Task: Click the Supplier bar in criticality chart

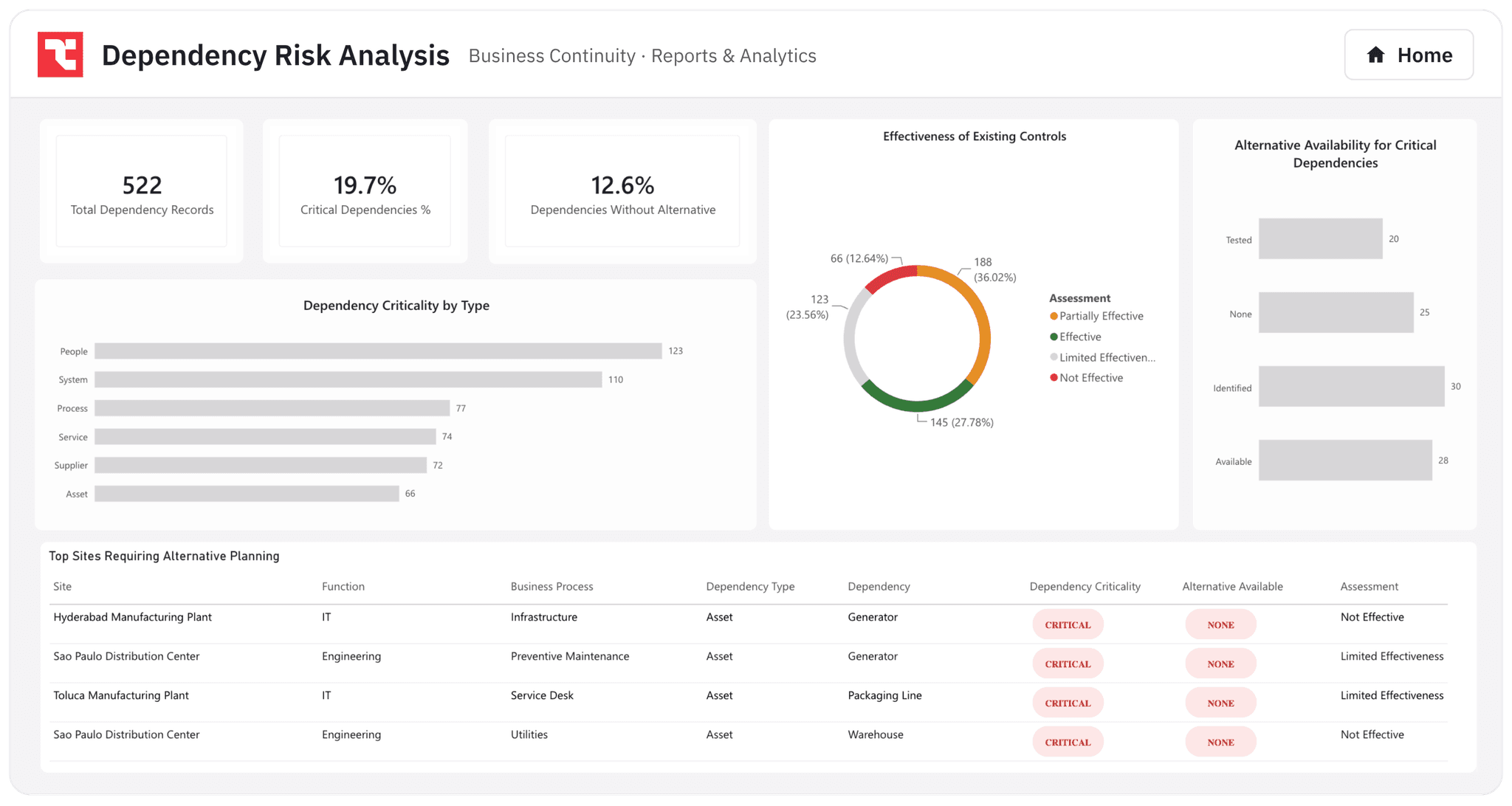Action: tap(261, 465)
